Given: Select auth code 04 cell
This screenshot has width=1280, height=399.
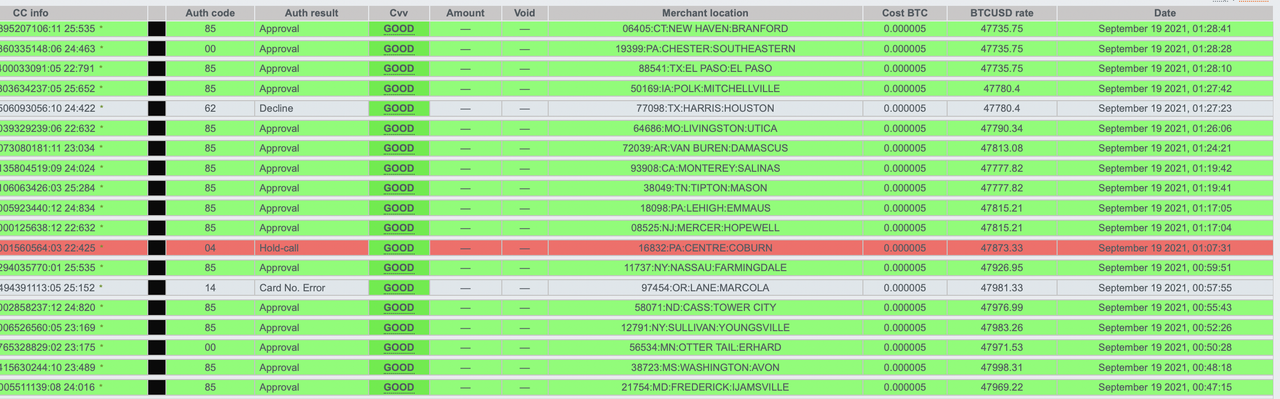Looking at the screenshot, I should coord(210,248).
